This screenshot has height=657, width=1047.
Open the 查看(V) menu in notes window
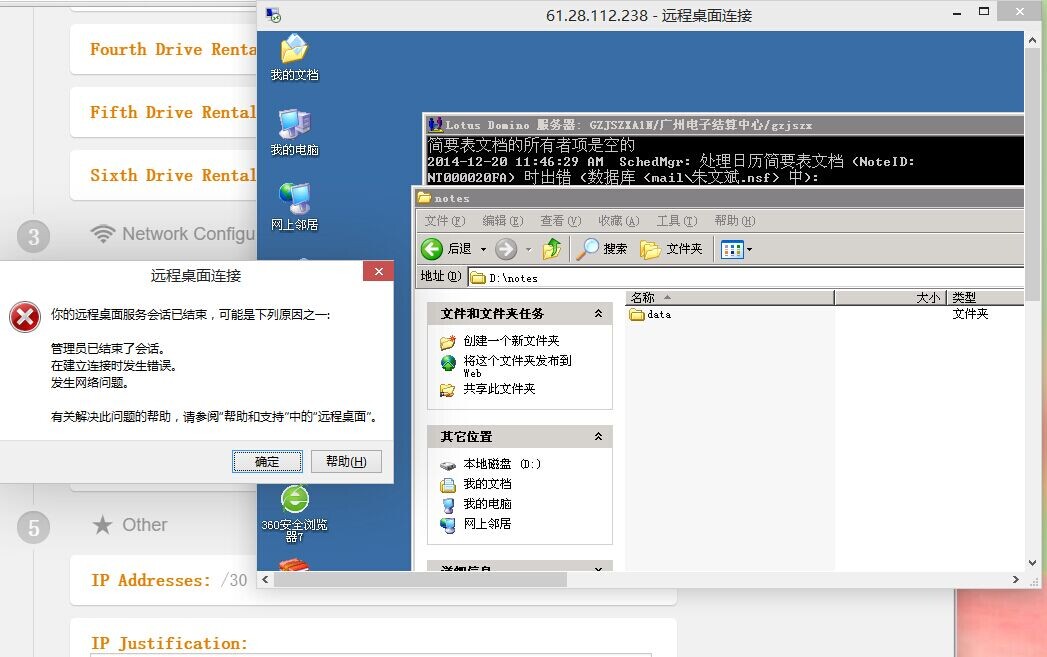point(561,221)
